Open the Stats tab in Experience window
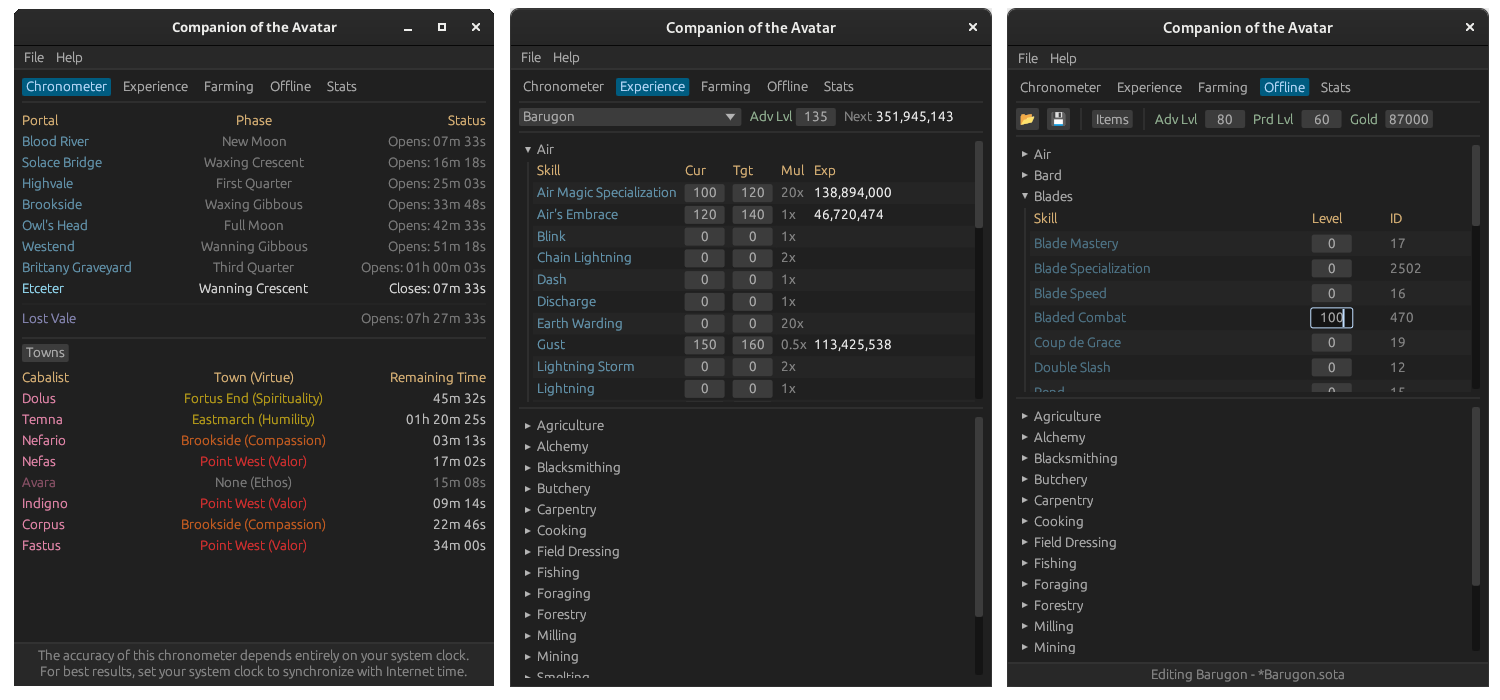Image resolution: width=1500 pixels, height=700 pixels. pyautogui.click(x=838, y=87)
